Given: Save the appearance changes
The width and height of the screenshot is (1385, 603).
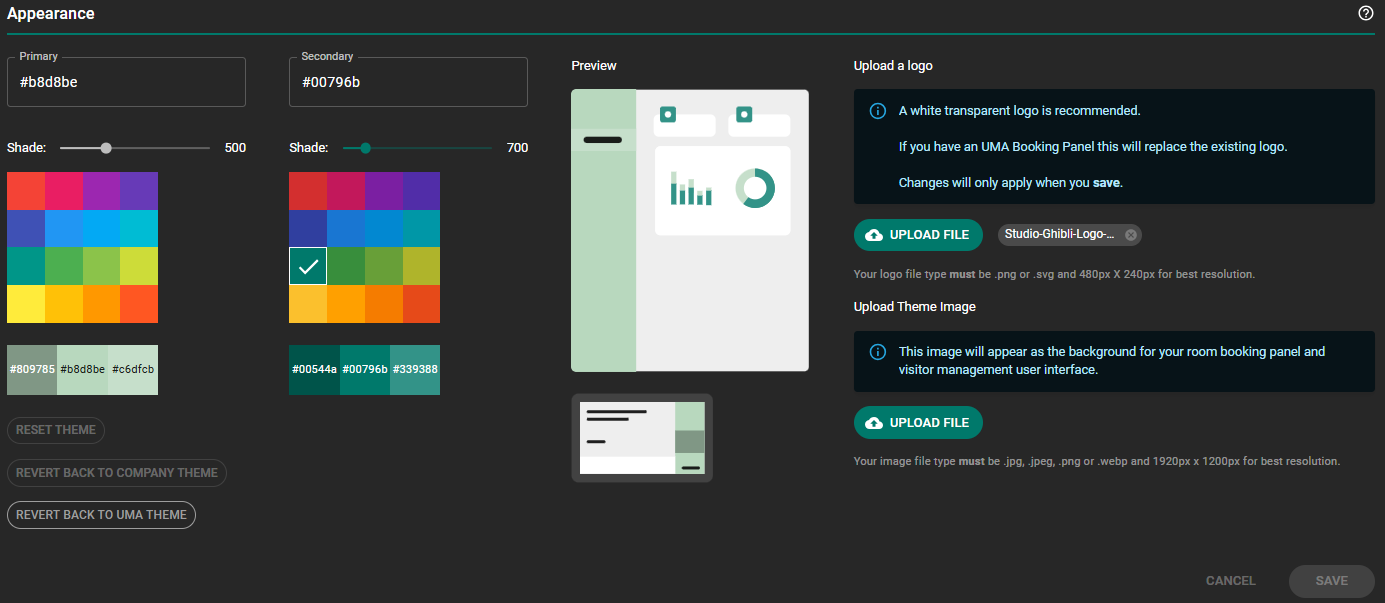Looking at the screenshot, I should tap(1331, 581).
